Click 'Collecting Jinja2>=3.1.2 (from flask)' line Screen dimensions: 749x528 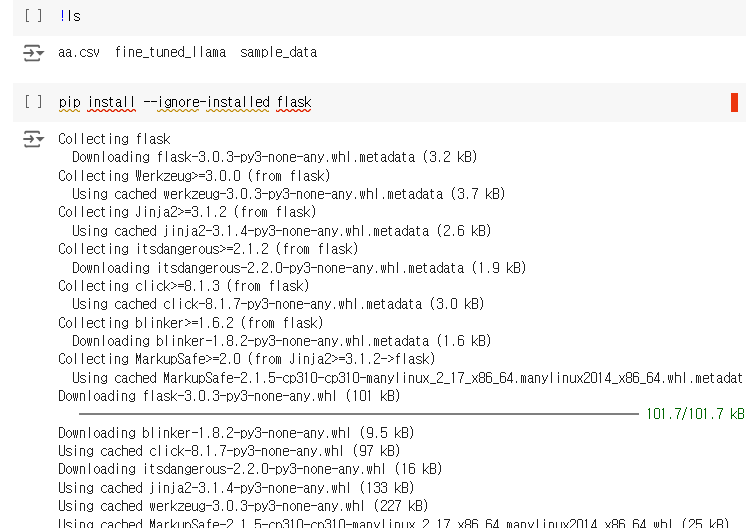point(187,212)
